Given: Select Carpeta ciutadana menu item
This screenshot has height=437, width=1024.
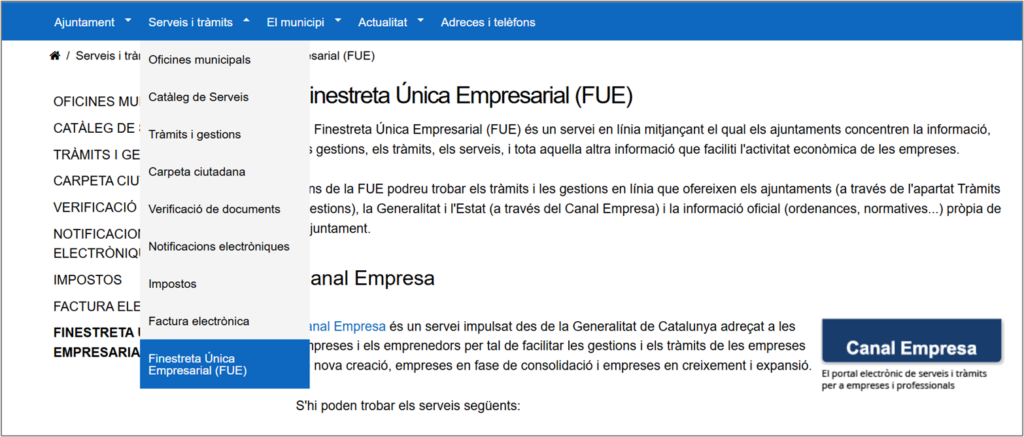Looking at the screenshot, I should 196,172.
